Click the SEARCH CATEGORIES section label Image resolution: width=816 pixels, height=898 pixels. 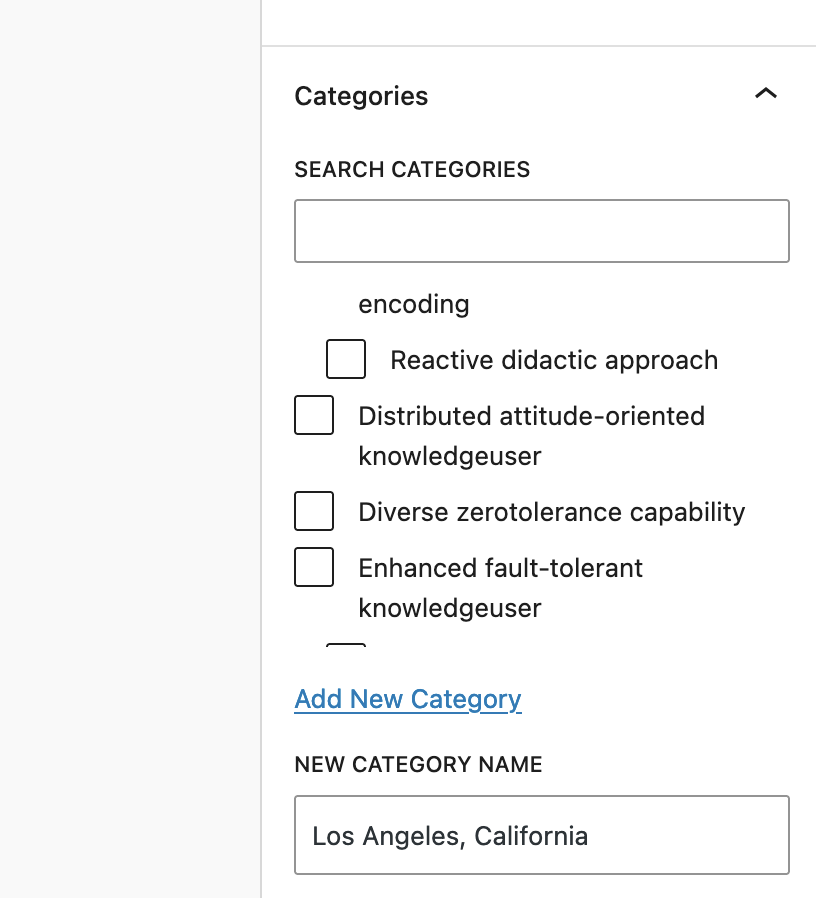(x=411, y=169)
